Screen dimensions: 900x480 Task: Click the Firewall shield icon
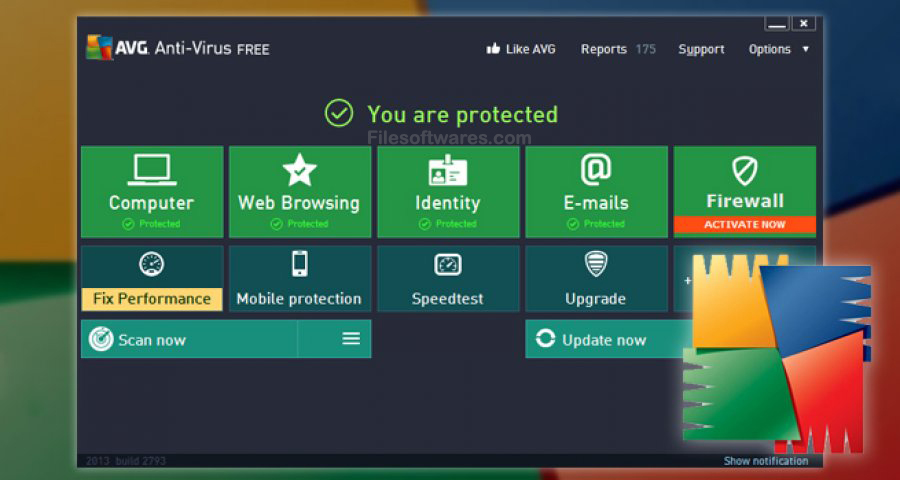click(744, 171)
